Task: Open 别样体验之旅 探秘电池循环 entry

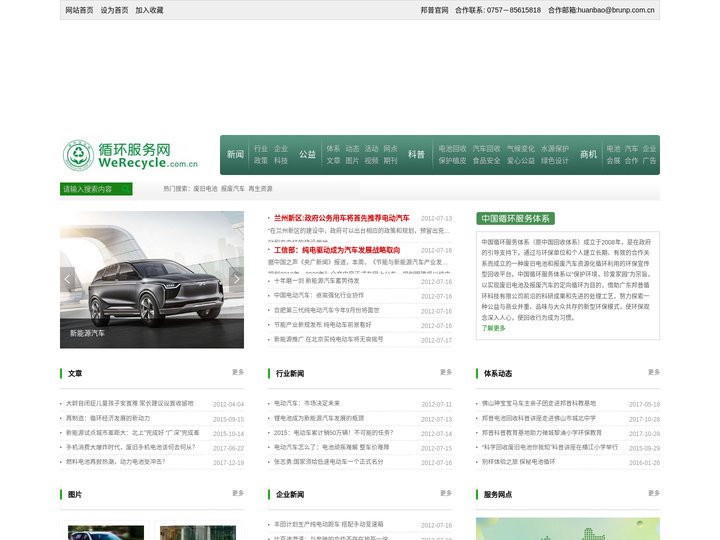Action: [518, 461]
